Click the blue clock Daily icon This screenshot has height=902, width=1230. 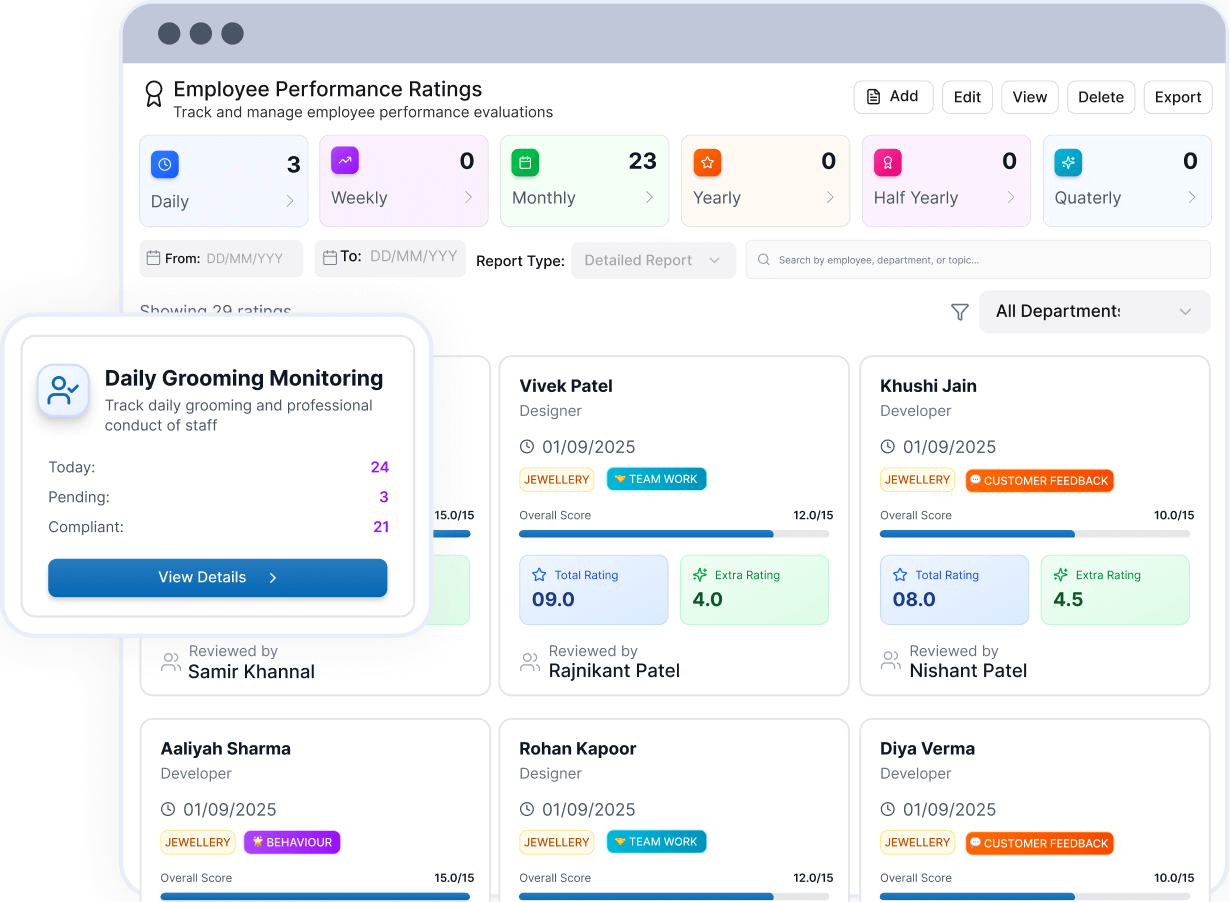(x=165, y=164)
